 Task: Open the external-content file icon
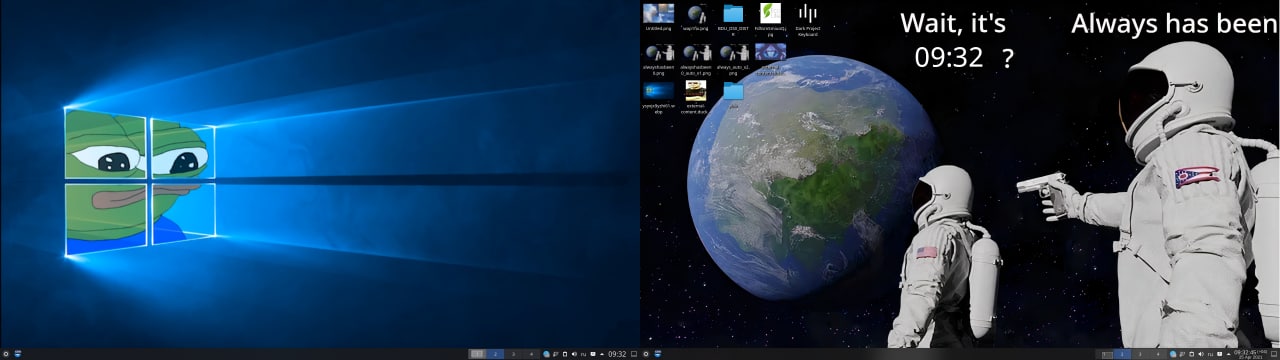pyautogui.click(x=696, y=90)
